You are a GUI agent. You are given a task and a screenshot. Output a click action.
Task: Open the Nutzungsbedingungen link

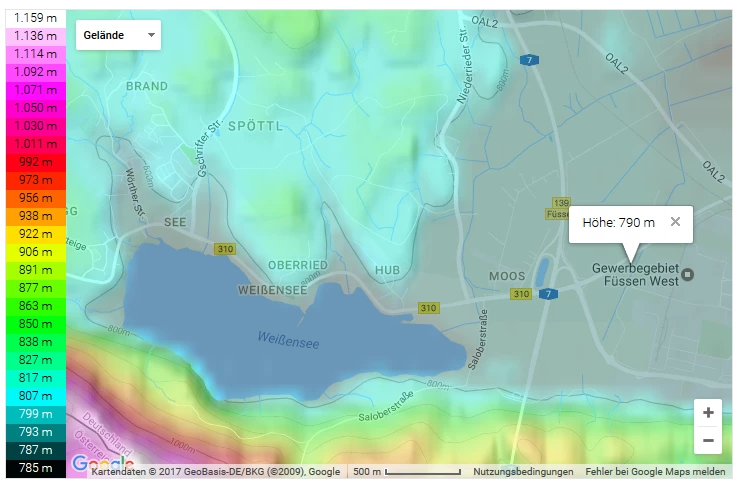523,471
